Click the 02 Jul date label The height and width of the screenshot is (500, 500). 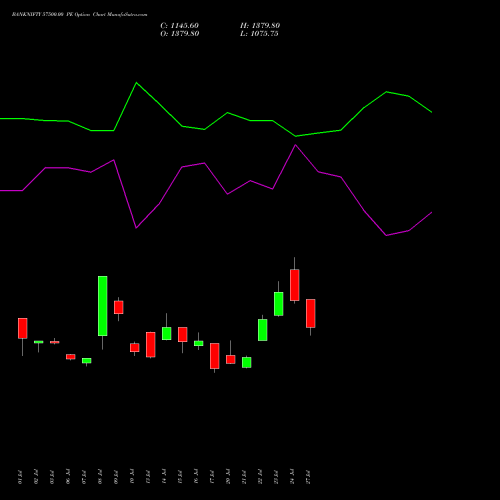pos(36,477)
